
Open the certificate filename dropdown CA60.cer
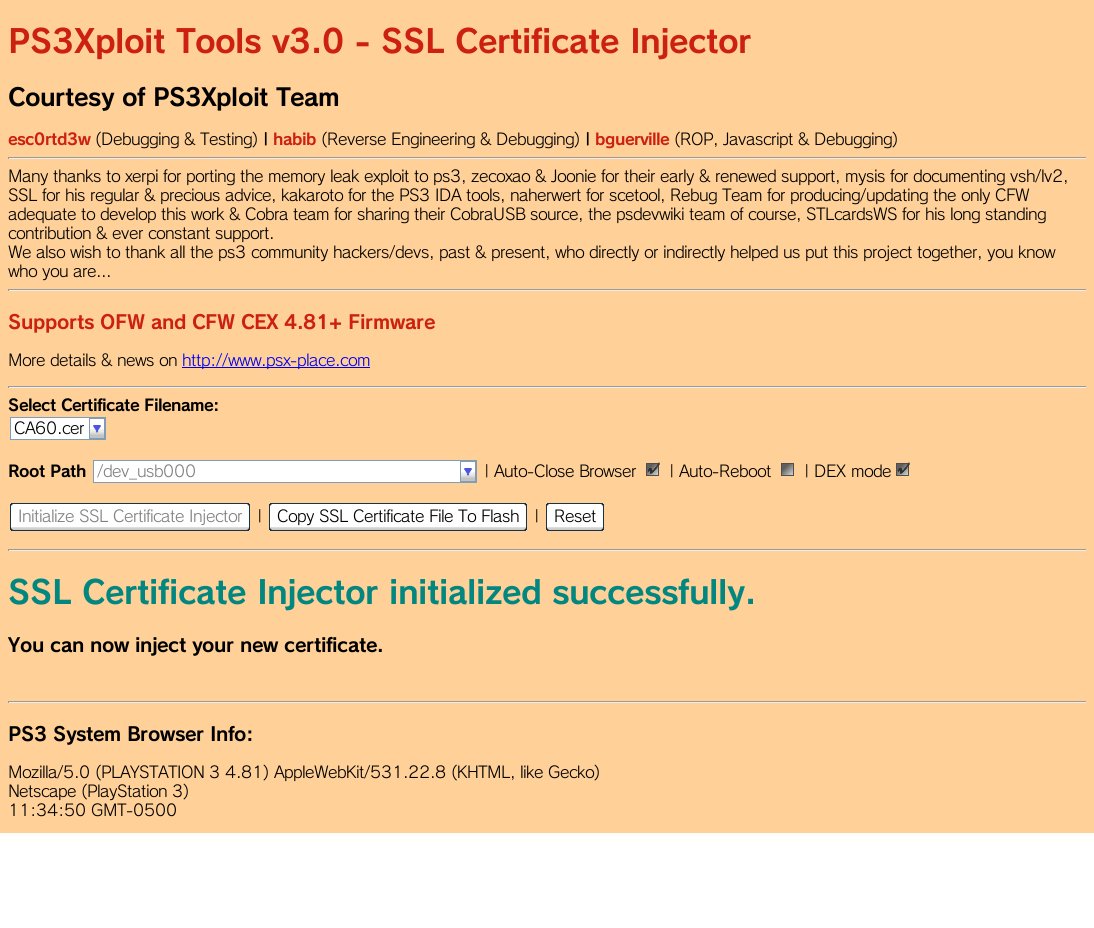(58, 428)
